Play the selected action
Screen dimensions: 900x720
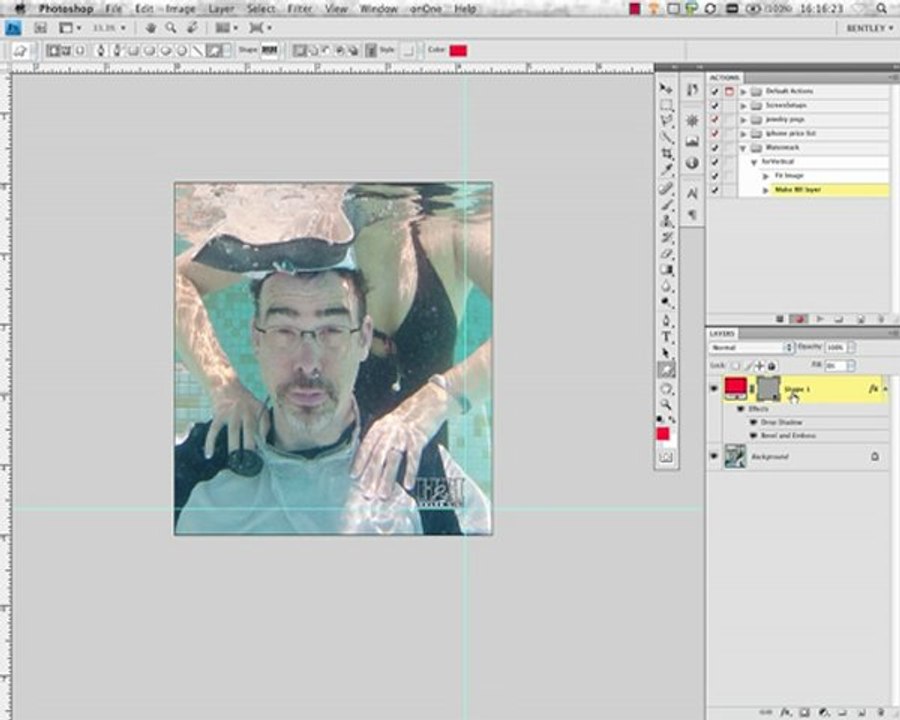(x=820, y=319)
